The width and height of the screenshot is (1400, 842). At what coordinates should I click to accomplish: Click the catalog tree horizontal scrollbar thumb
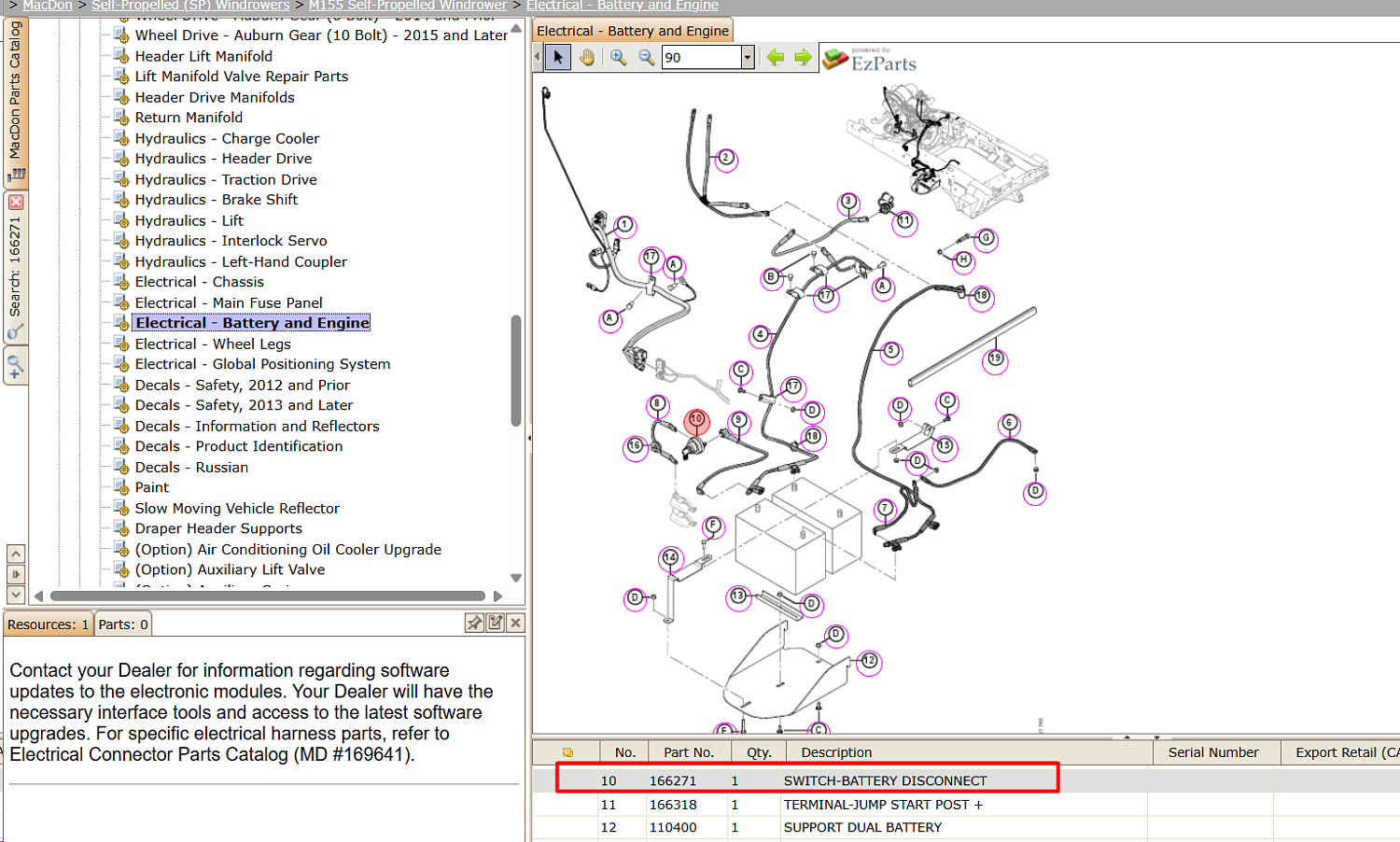(x=268, y=596)
